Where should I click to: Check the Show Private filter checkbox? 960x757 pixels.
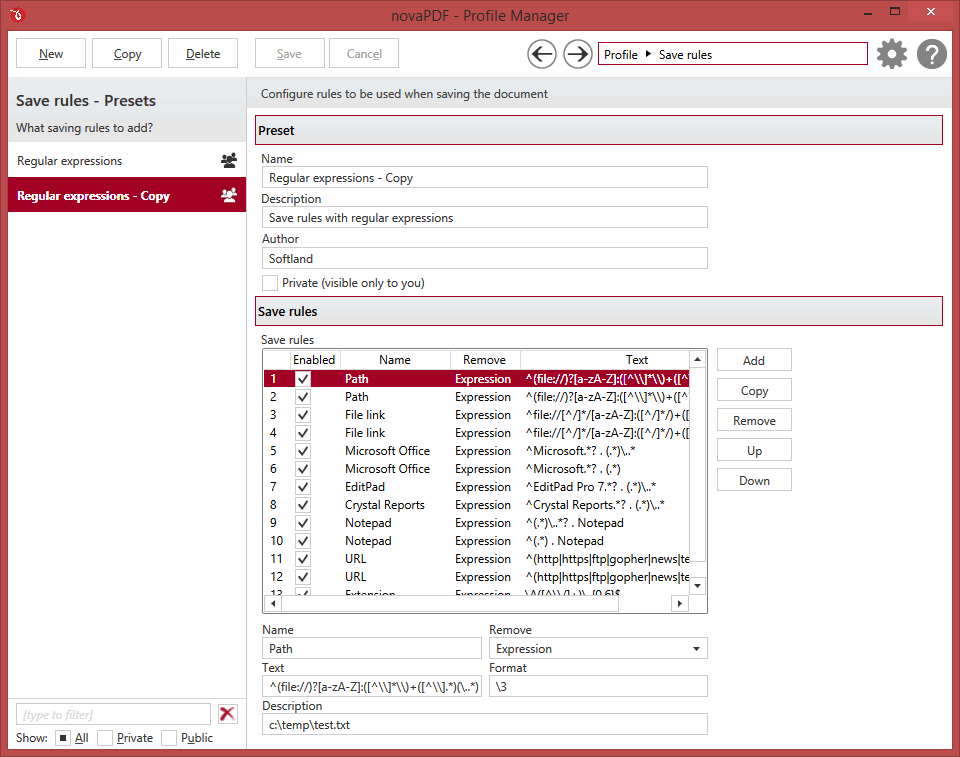coord(105,738)
